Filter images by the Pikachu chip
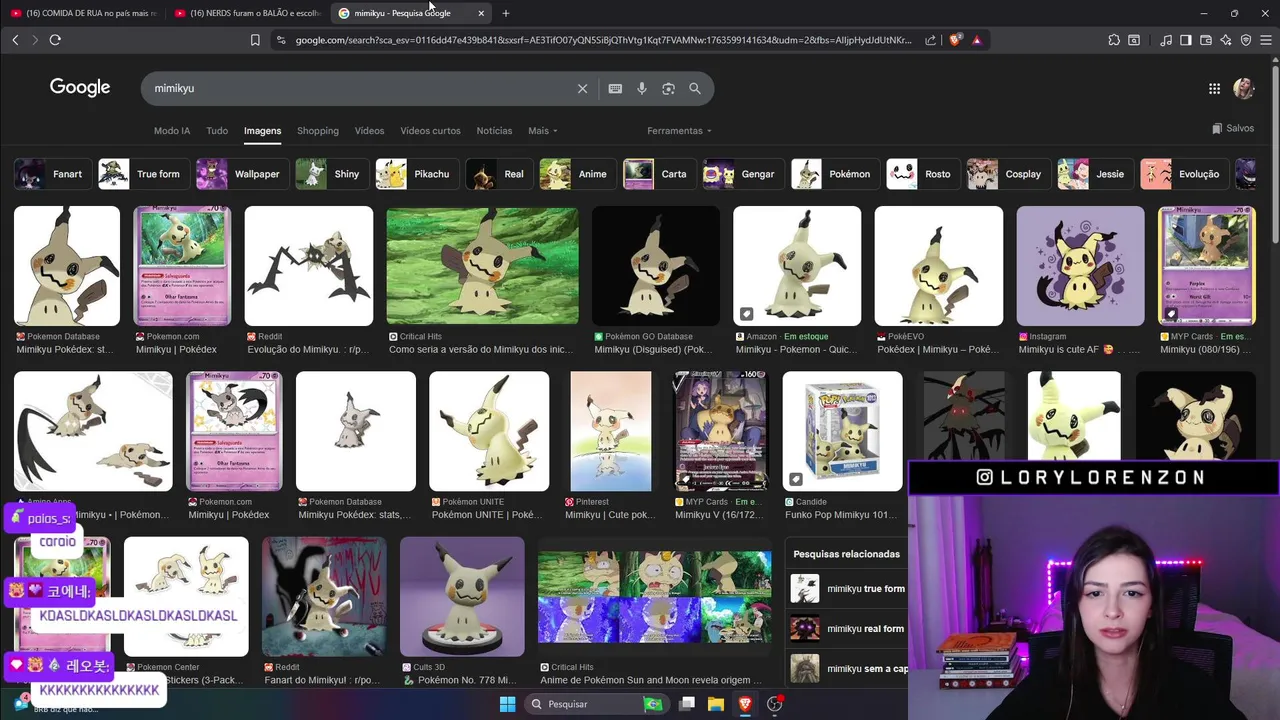 point(415,174)
